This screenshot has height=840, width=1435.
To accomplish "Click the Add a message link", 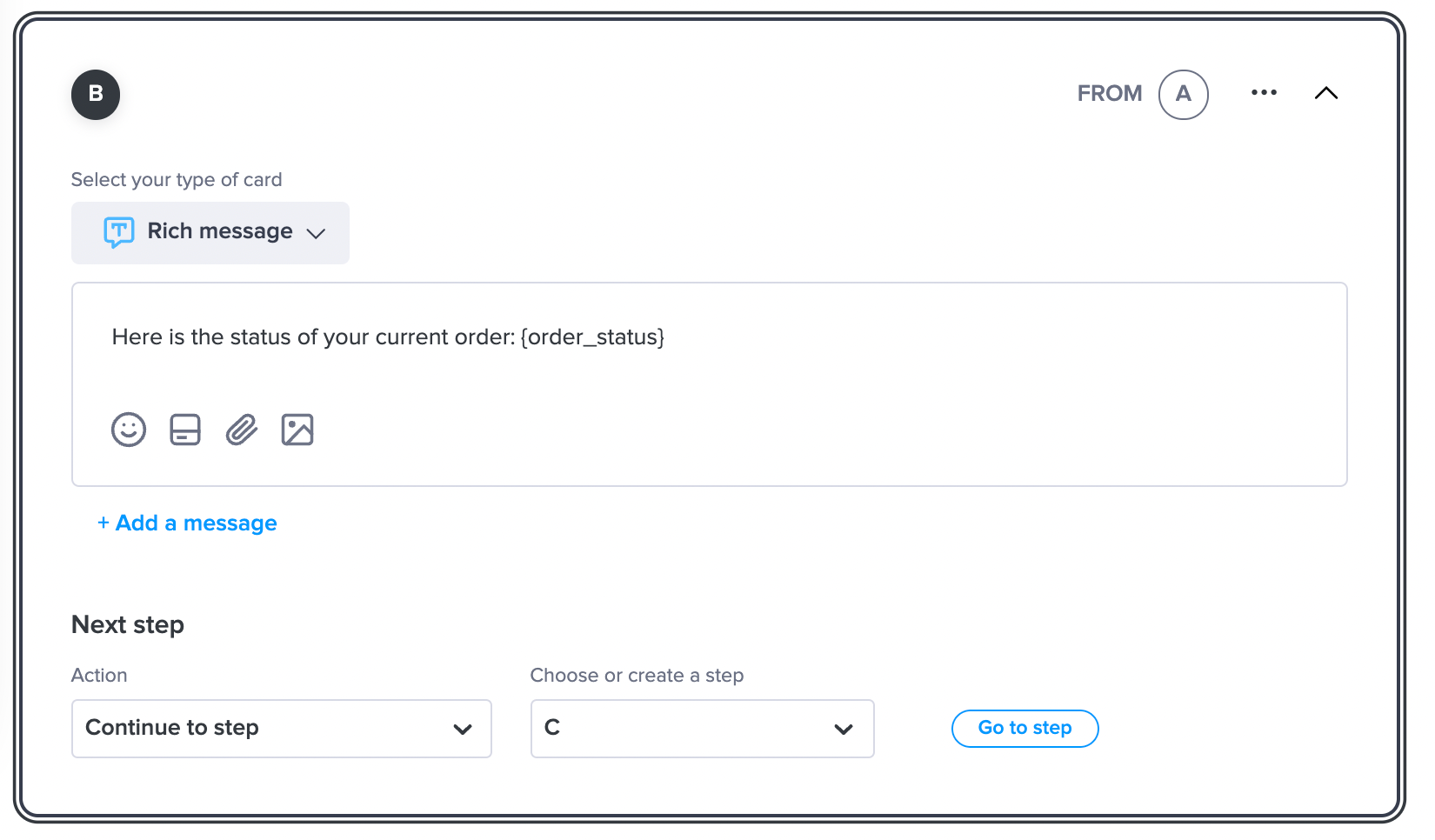I will 187,523.
